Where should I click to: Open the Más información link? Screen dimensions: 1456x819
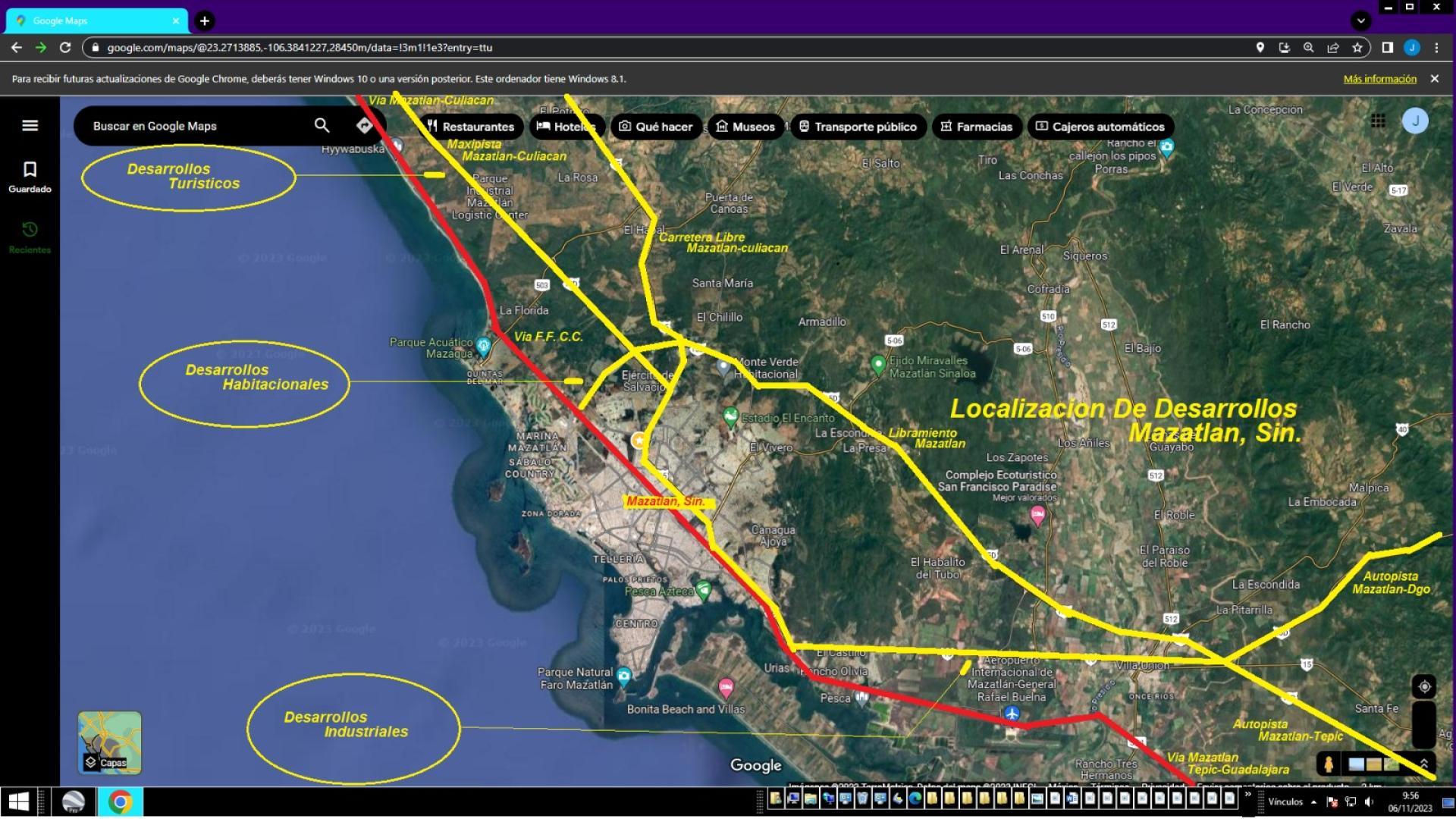pyautogui.click(x=1379, y=79)
